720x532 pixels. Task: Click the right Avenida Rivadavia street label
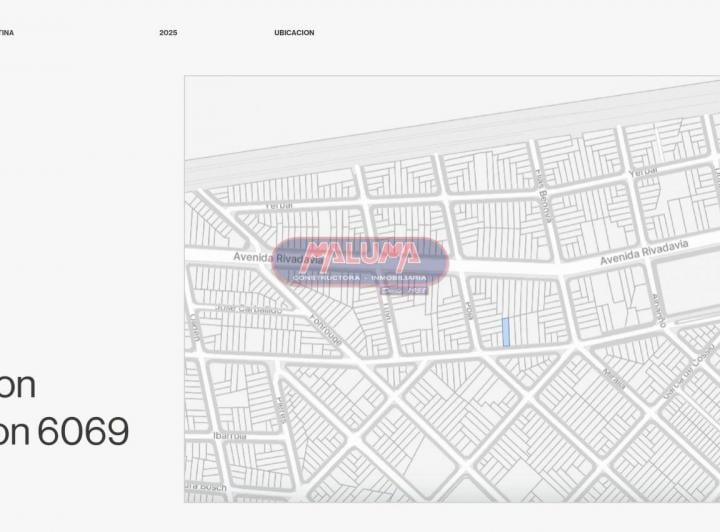pos(644,252)
